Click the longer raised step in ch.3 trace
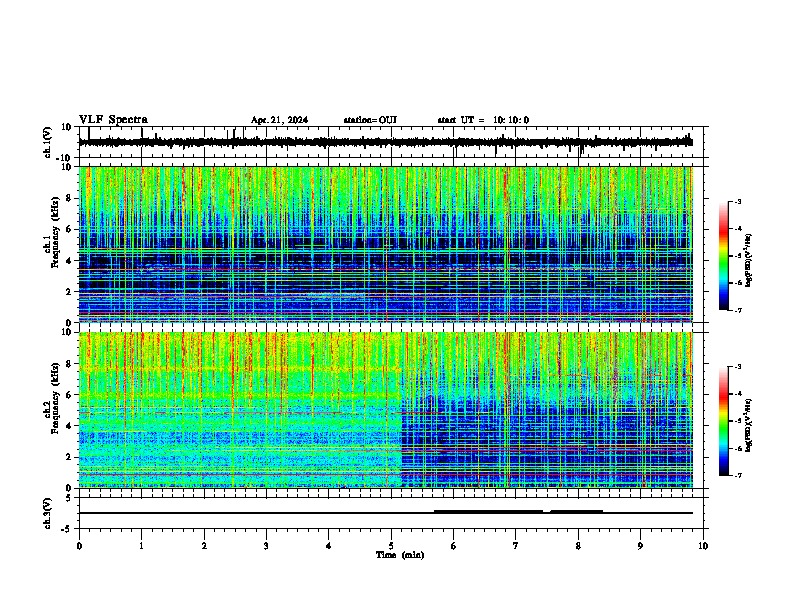This screenshot has width=792, height=612. 488,512
